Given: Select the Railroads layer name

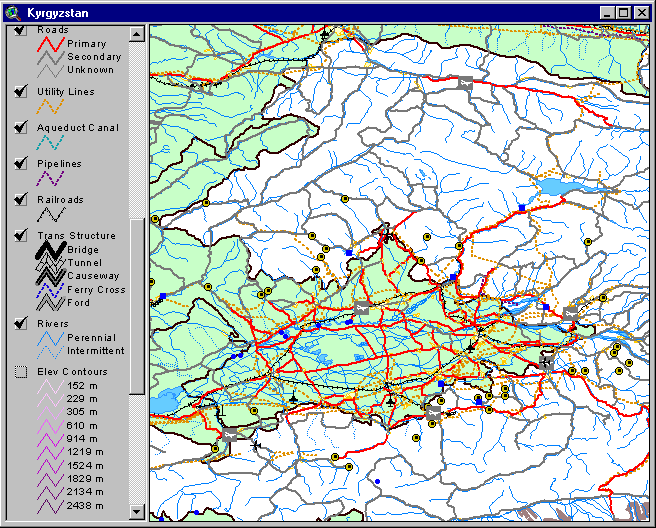Looking at the screenshot, I should click(x=60, y=200).
